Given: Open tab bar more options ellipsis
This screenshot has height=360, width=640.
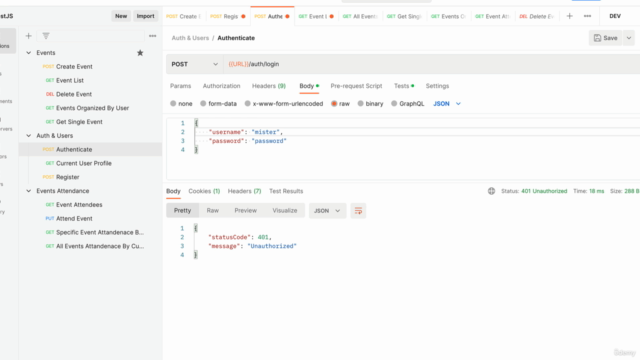Looking at the screenshot, I should click(587, 16).
